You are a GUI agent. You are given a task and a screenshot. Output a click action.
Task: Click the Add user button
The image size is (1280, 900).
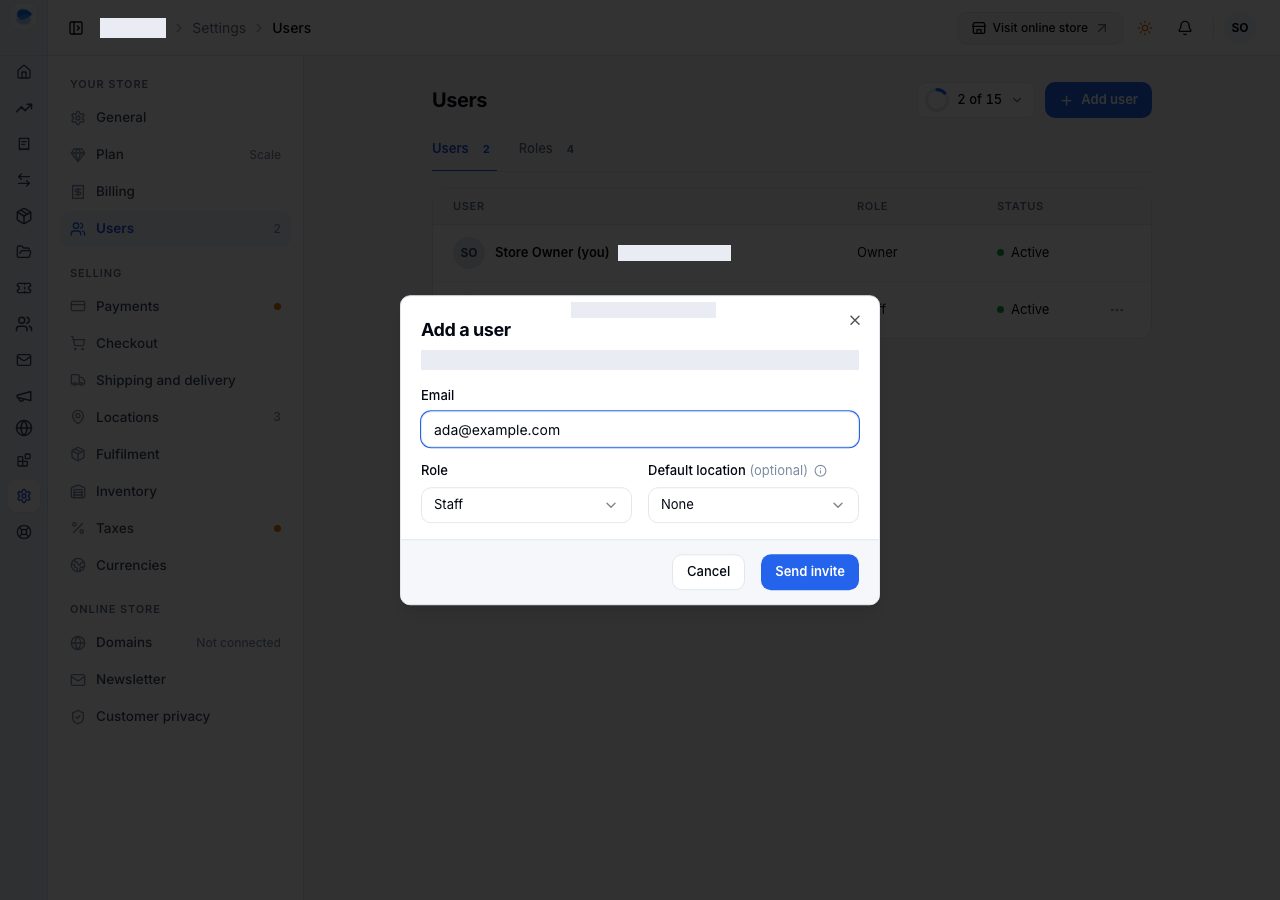click(1098, 100)
